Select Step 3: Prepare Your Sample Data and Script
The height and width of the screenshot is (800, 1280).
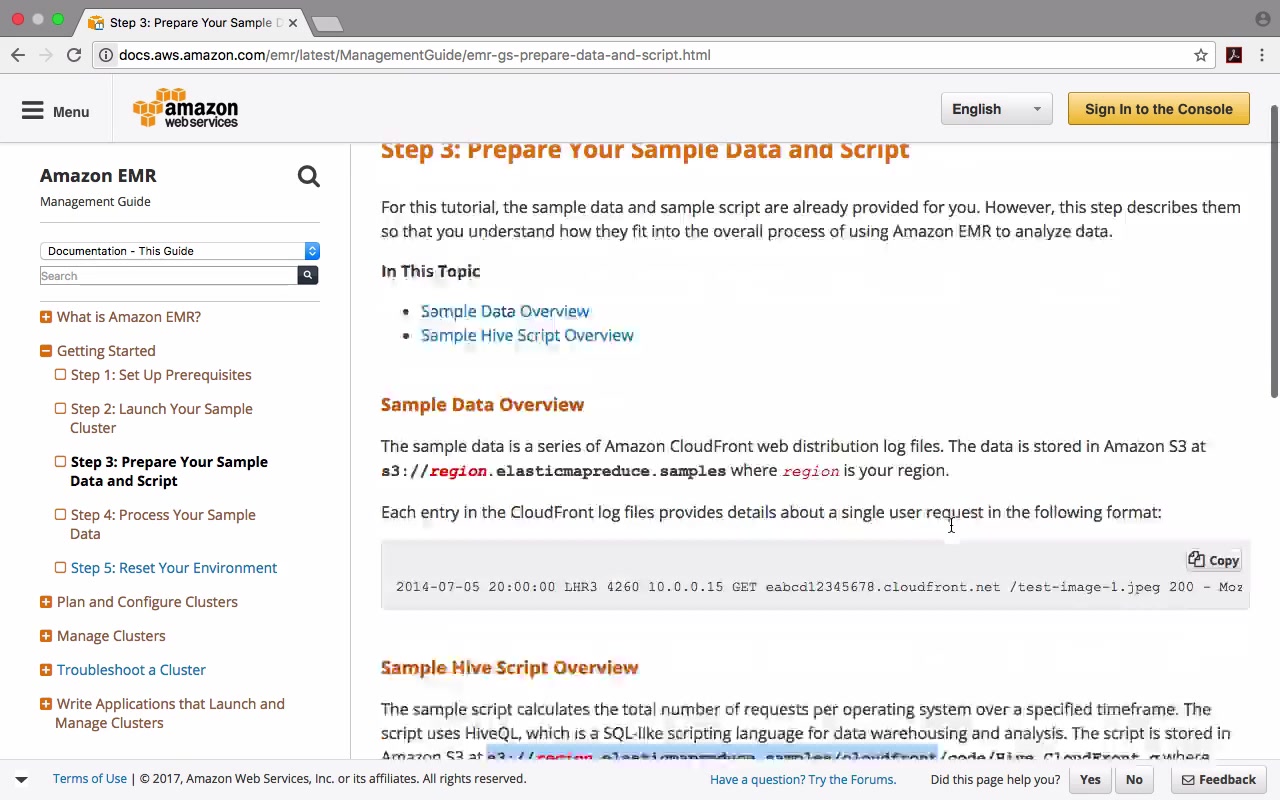click(x=169, y=471)
